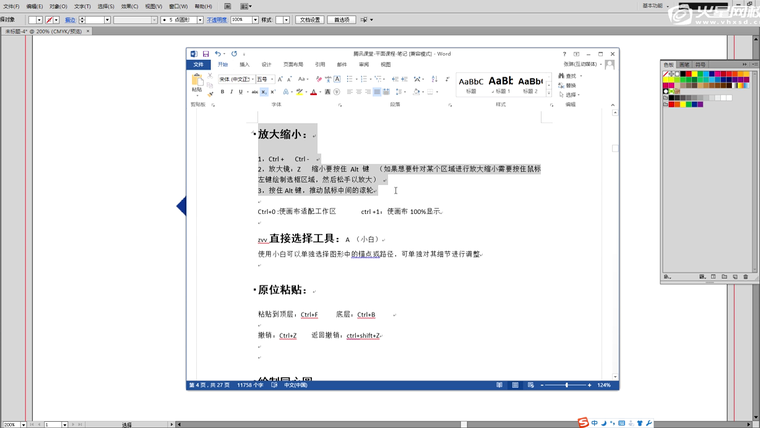Screen dimensions: 760x428
Task: Click the Find (查找) icon in editing group
Action: pos(562,76)
